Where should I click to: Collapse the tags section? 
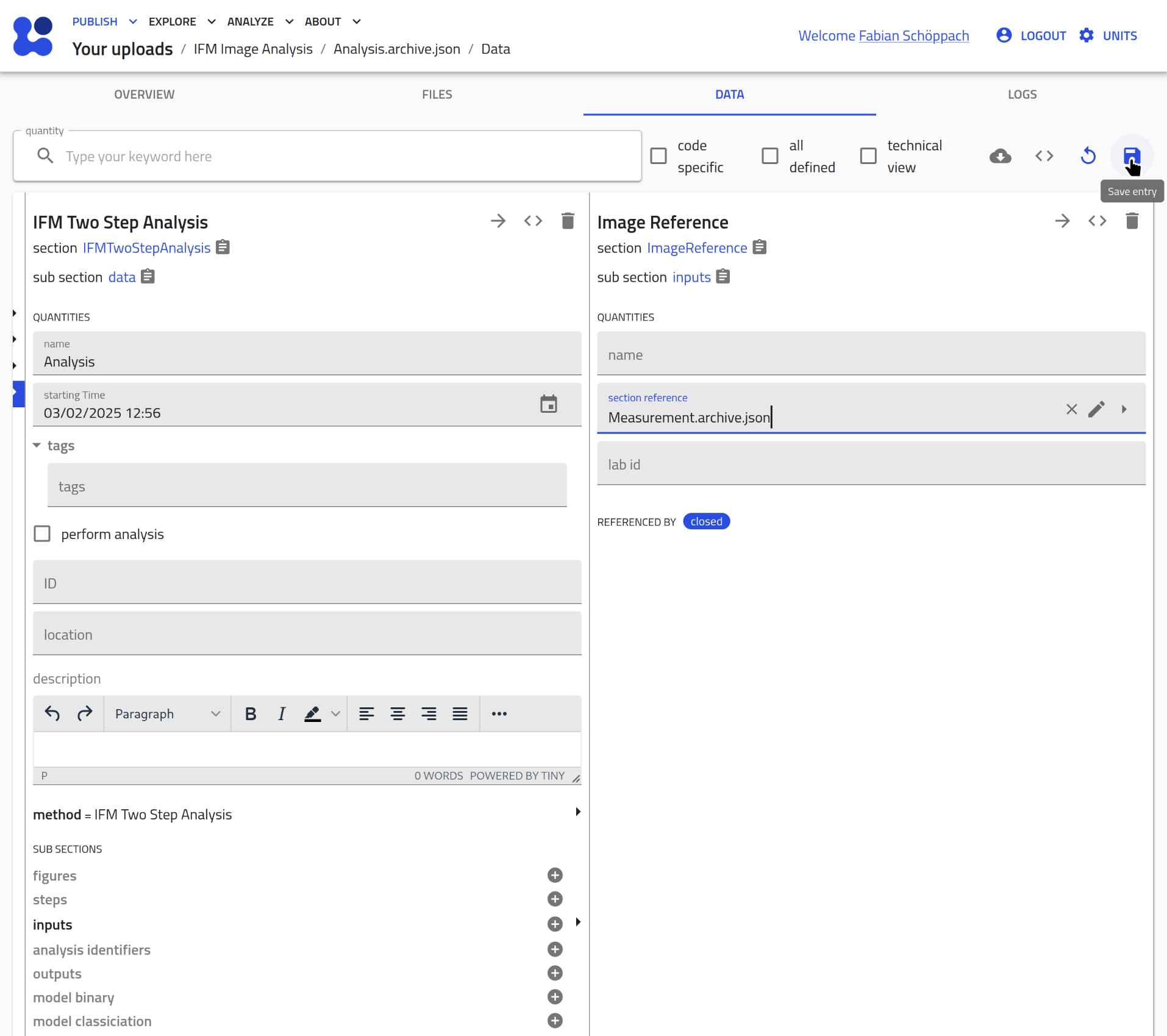pos(37,446)
